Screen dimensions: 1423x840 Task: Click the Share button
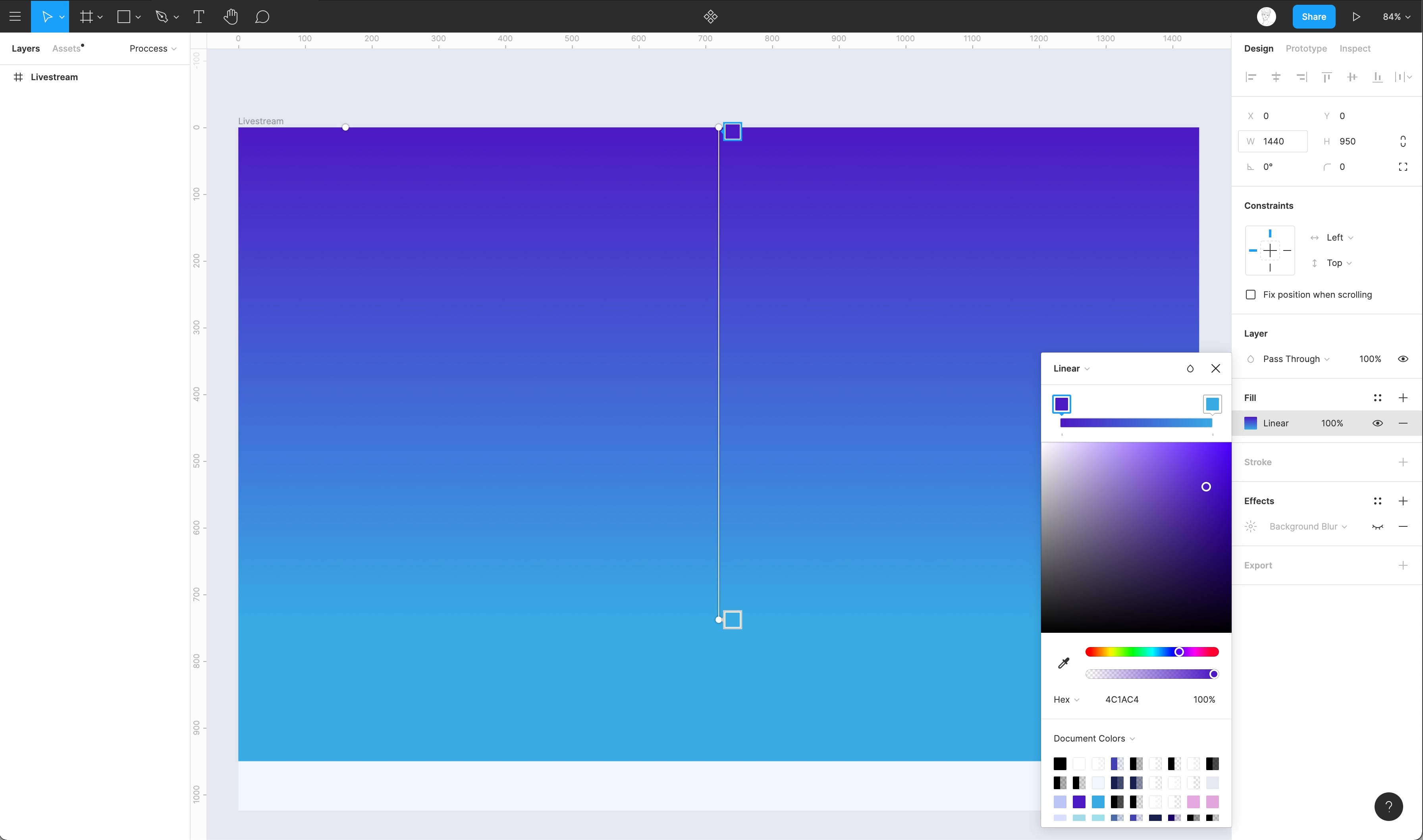[1314, 16]
